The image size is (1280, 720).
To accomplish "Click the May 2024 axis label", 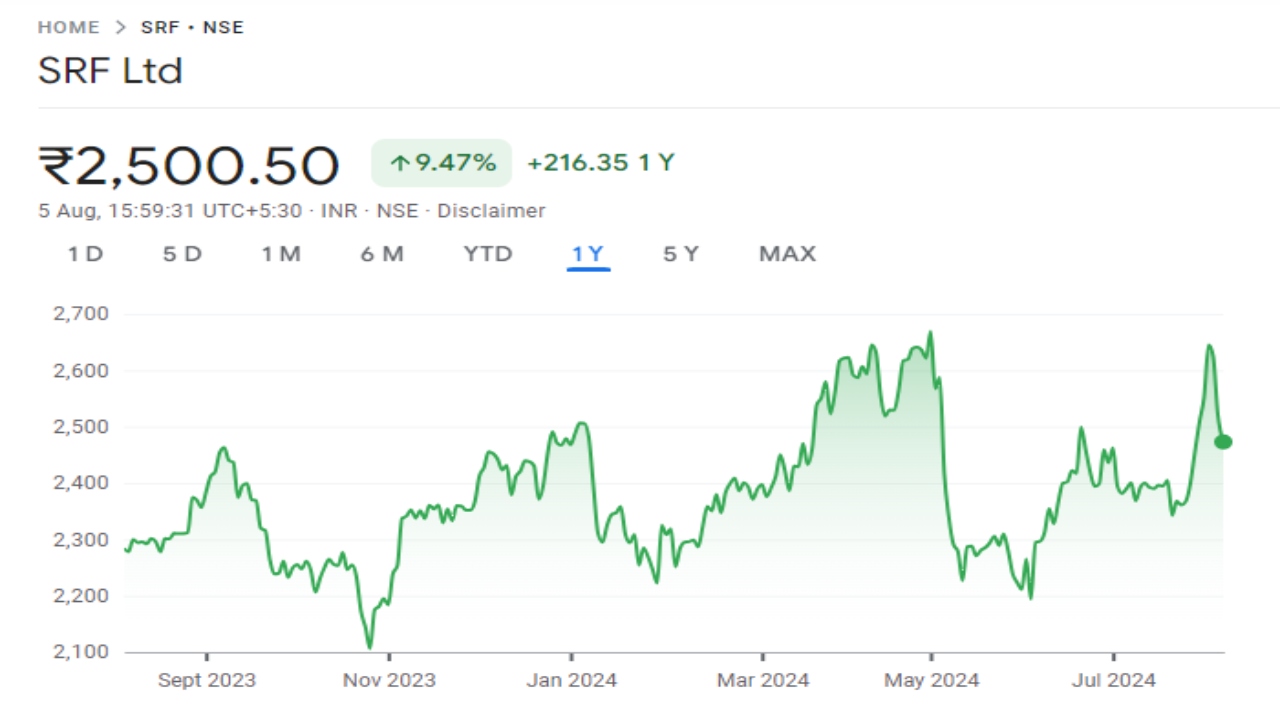I will pyautogui.click(x=931, y=680).
